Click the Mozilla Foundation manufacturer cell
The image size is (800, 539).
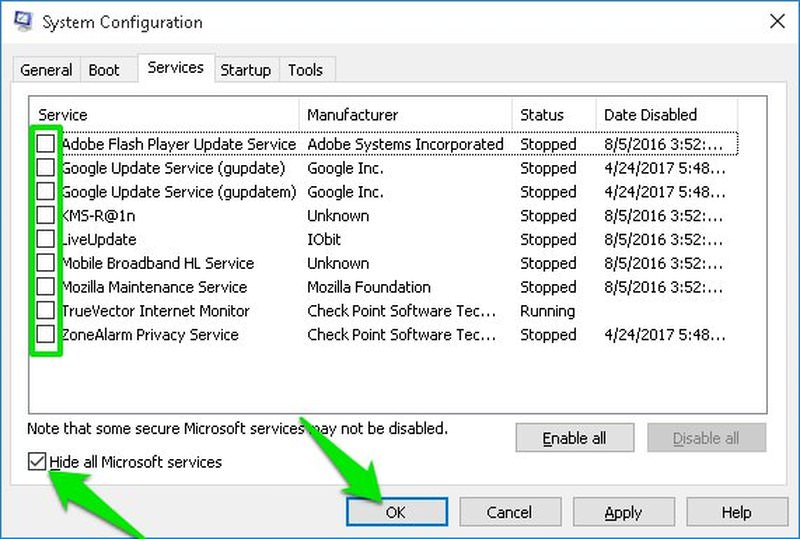coord(368,287)
